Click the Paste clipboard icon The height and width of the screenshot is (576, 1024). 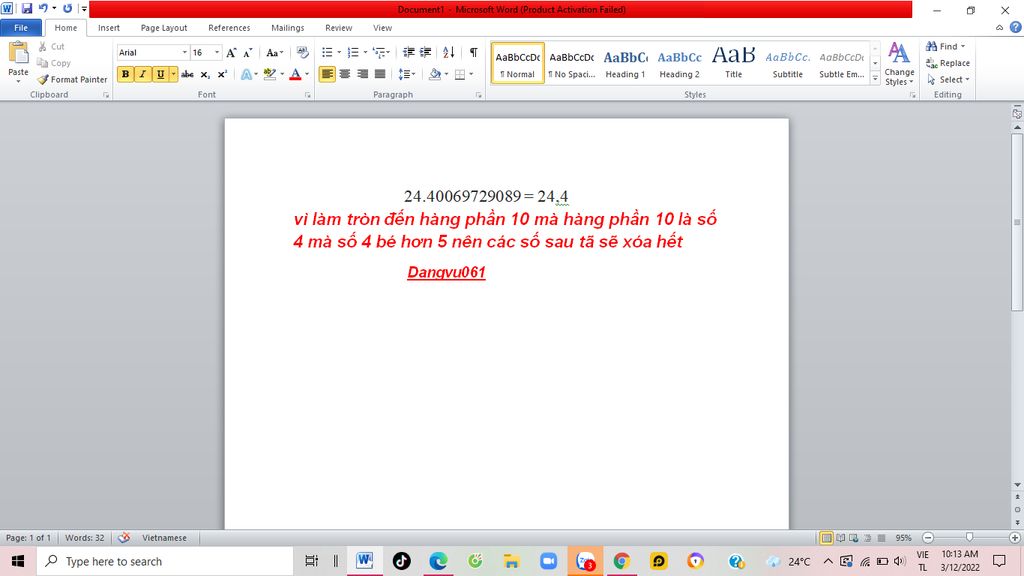pos(18,54)
